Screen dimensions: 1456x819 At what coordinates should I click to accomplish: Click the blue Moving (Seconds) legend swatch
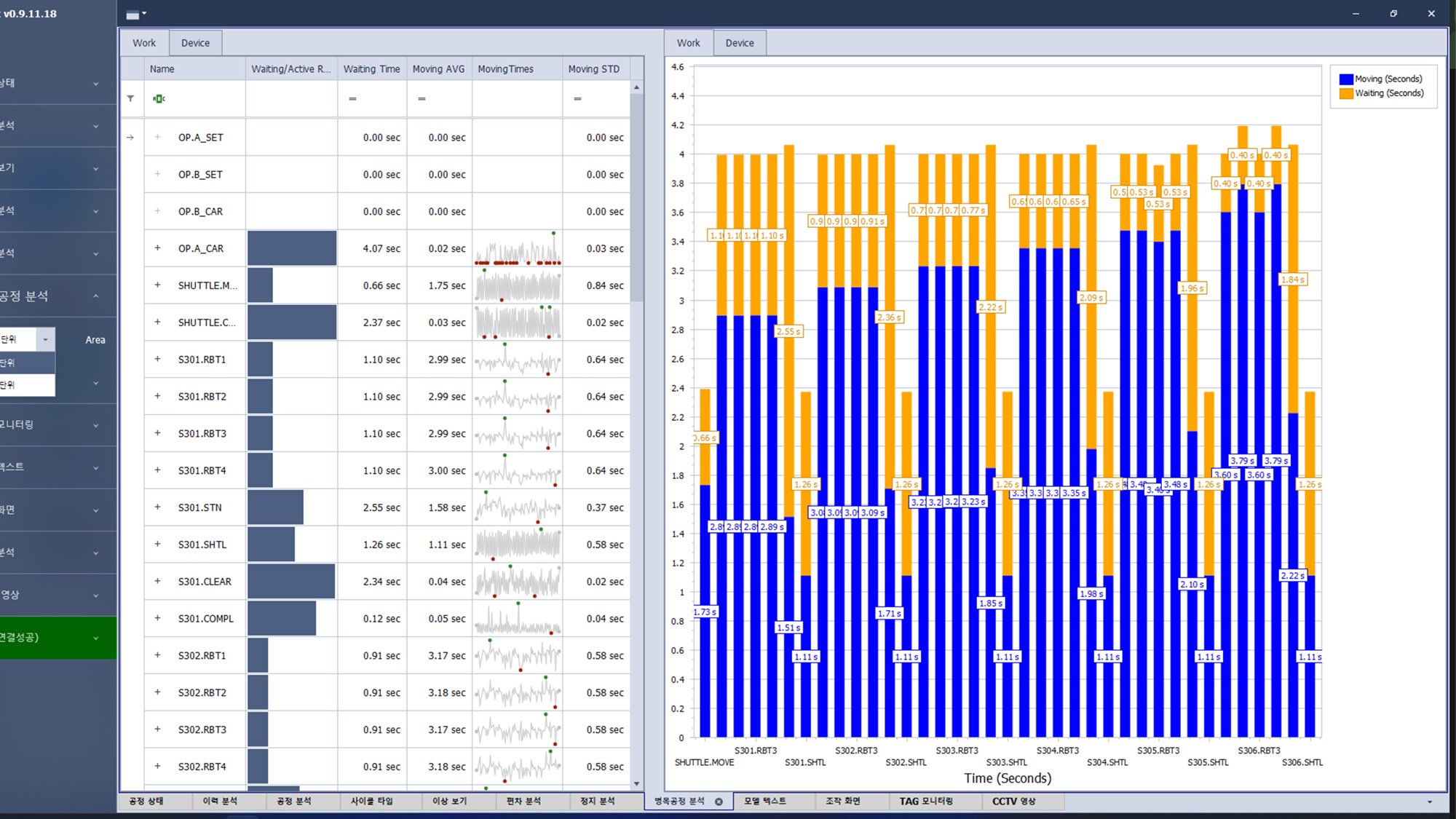click(x=1346, y=79)
